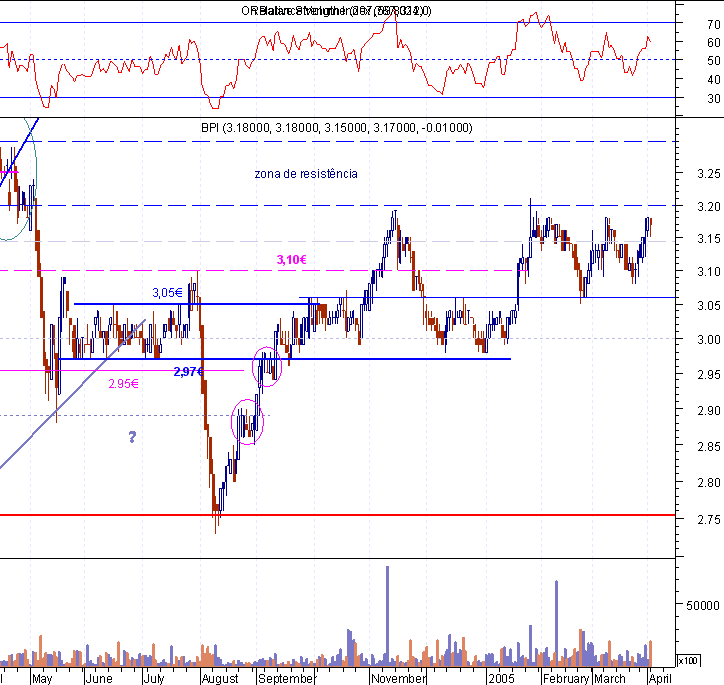Select the blue 2,97€ support label
Screen dimensions: 724x685
(x=188, y=372)
